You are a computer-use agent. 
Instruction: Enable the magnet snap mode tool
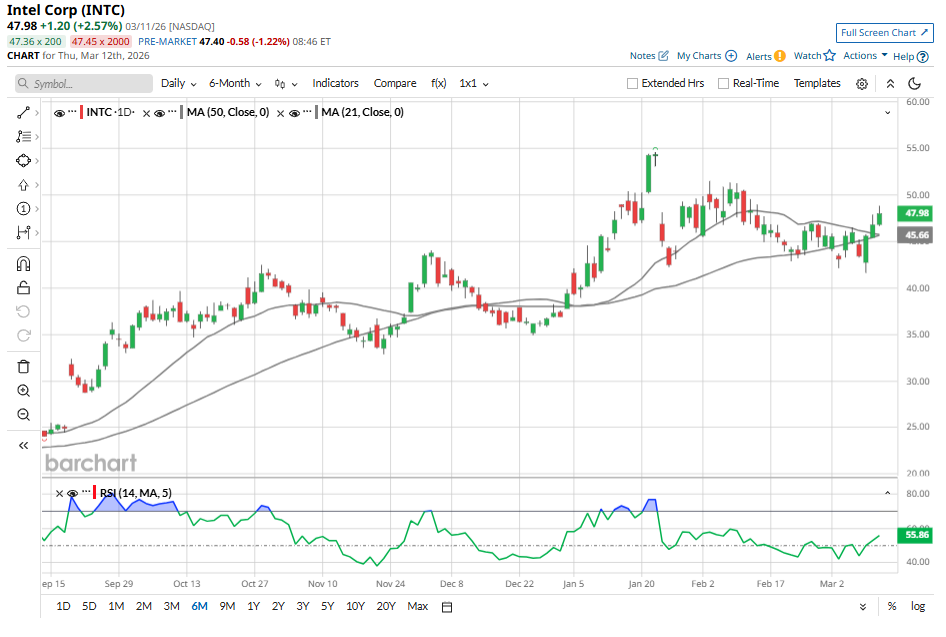(x=24, y=264)
